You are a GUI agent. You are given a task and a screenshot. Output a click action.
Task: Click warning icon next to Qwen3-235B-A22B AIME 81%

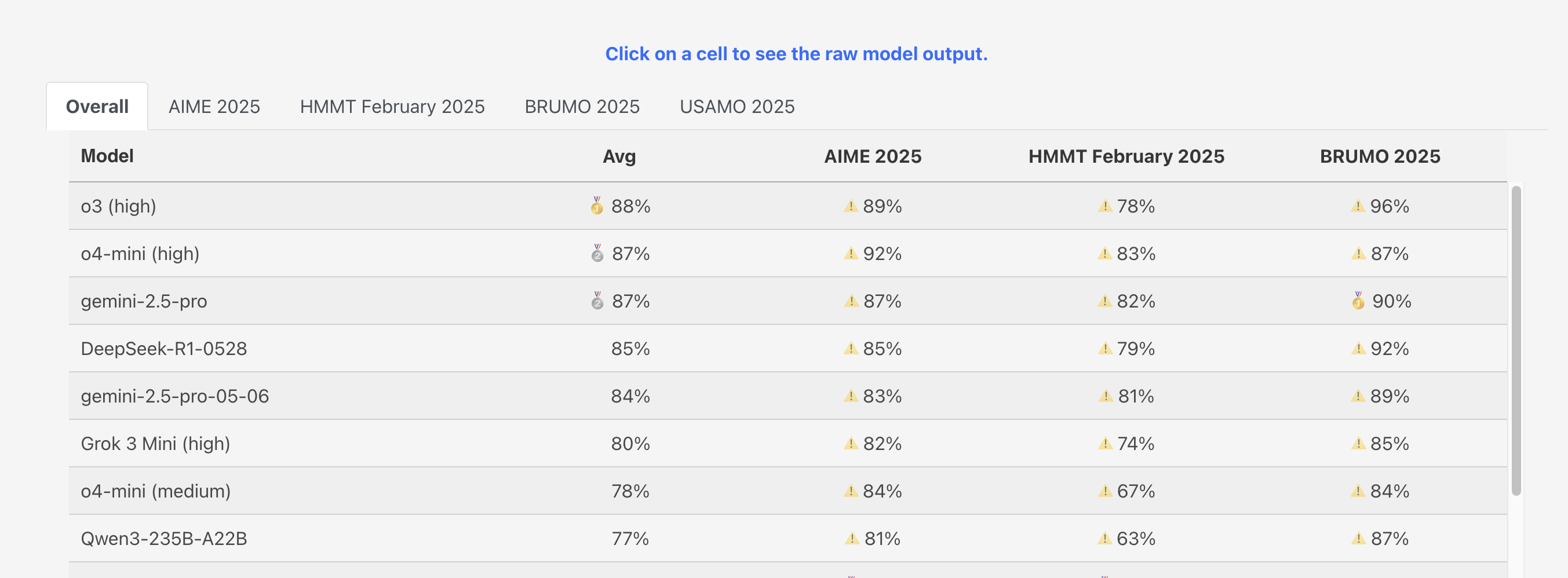(x=852, y=539)
